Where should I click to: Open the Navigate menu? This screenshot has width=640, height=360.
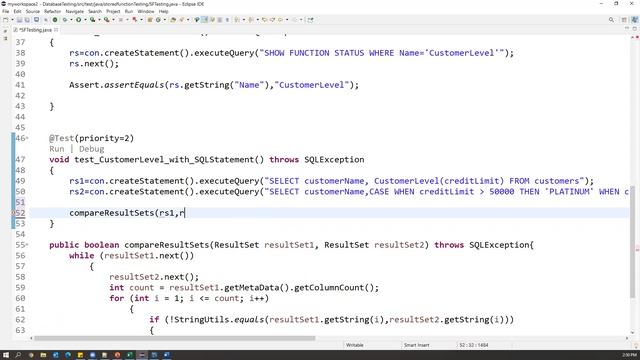[x=75, y=11]
